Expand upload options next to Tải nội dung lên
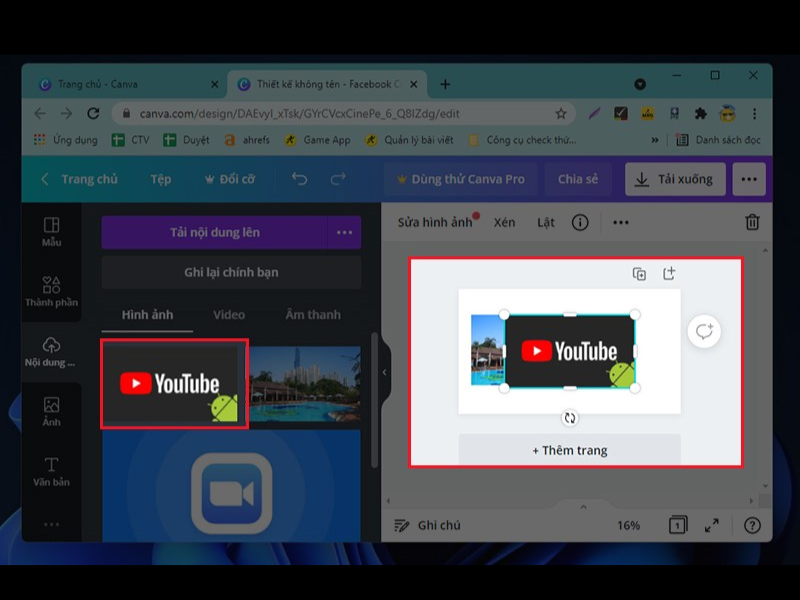 (344, 232)
